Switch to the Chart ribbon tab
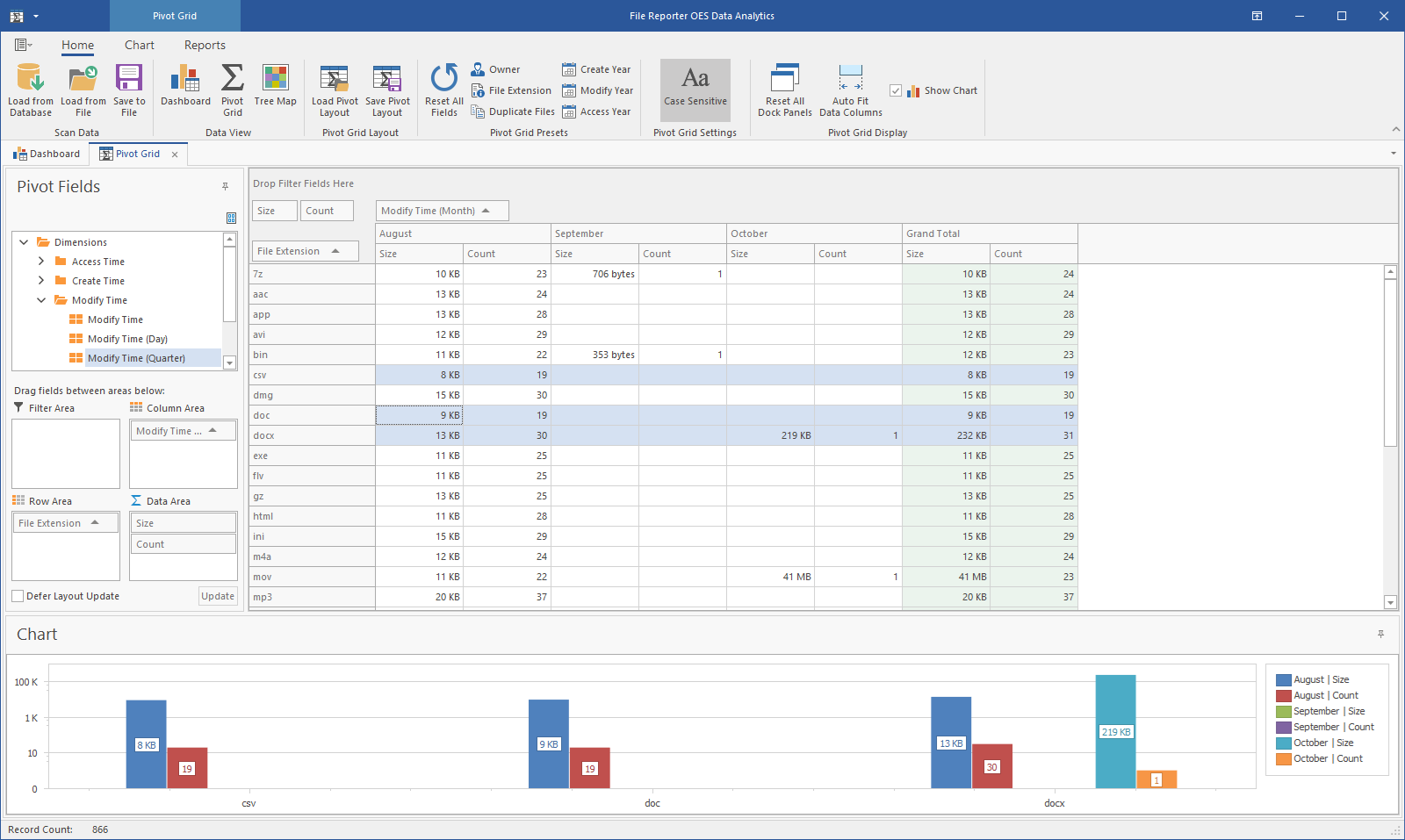The height and width of the screenshot is (840, 1405). (x=139, y=45)
